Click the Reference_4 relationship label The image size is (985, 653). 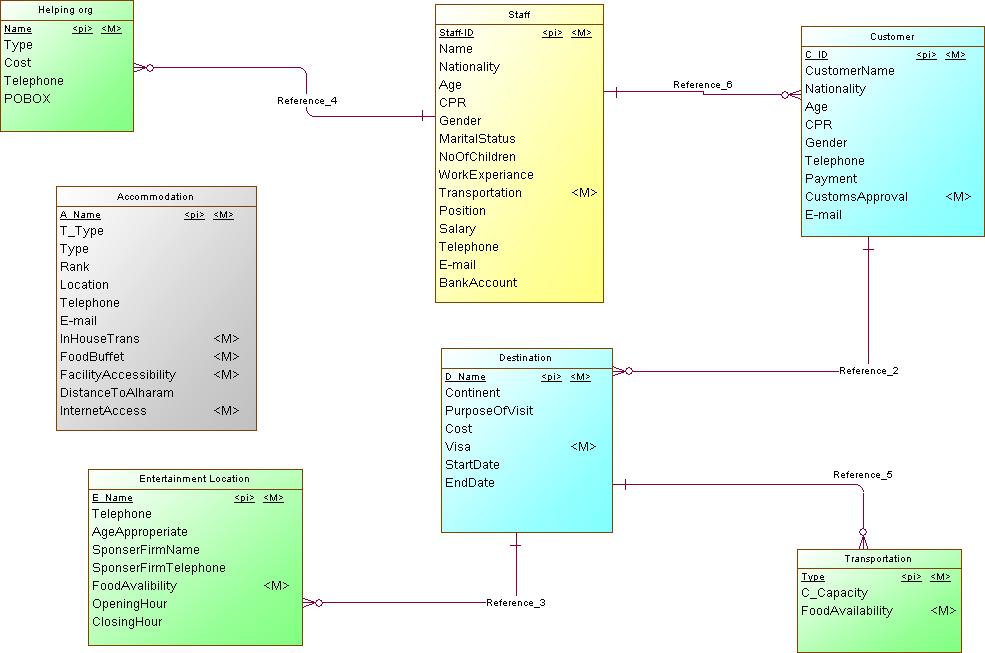tap(307, 101)
